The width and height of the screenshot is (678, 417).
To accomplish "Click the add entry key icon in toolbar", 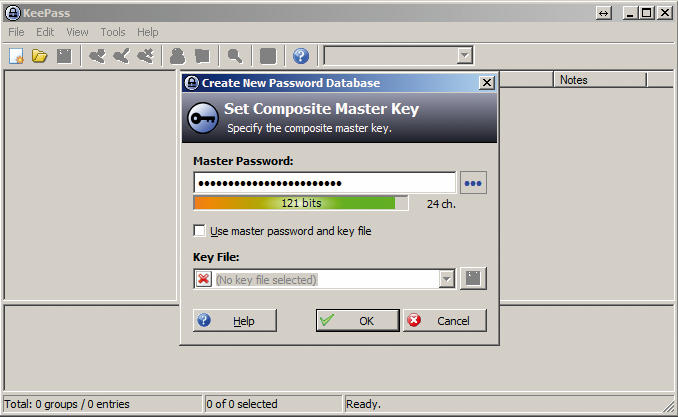I will [97, 56].
